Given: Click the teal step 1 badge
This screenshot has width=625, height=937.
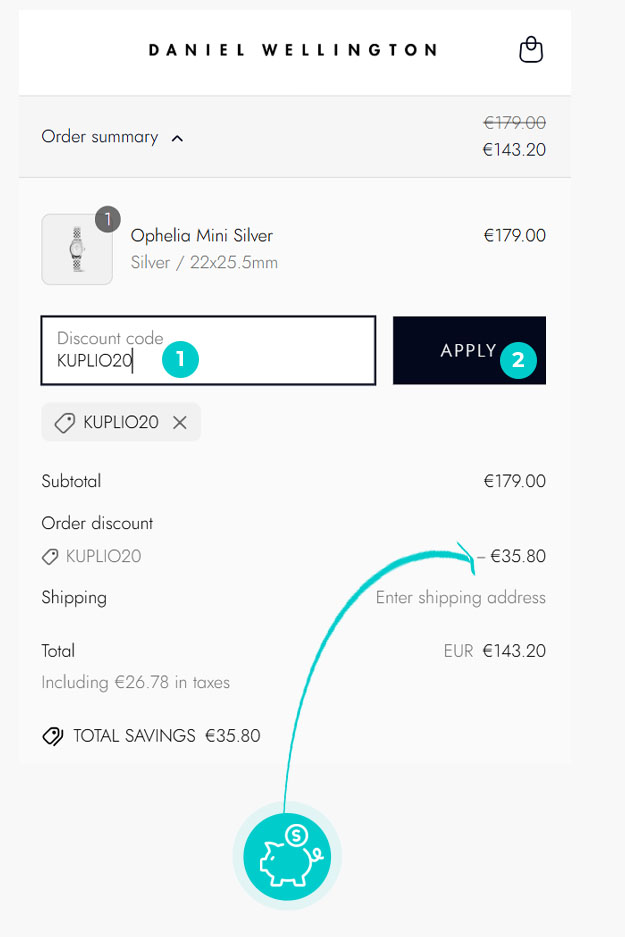Looking at the screenshot, I should tap(181, 360).
